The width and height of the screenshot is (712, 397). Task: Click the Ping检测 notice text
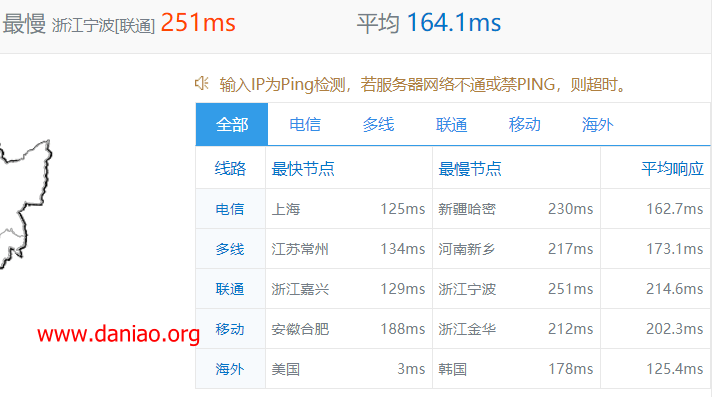(x=423, y=84)
